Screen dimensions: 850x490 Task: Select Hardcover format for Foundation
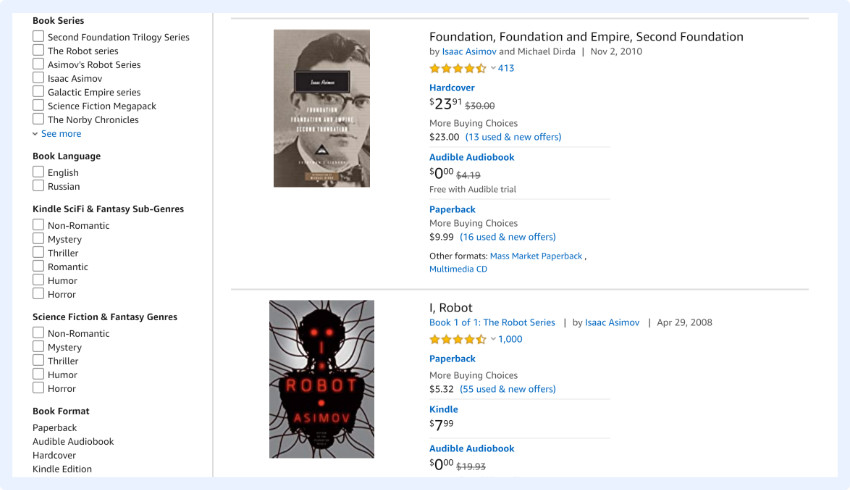pos(452,88)
